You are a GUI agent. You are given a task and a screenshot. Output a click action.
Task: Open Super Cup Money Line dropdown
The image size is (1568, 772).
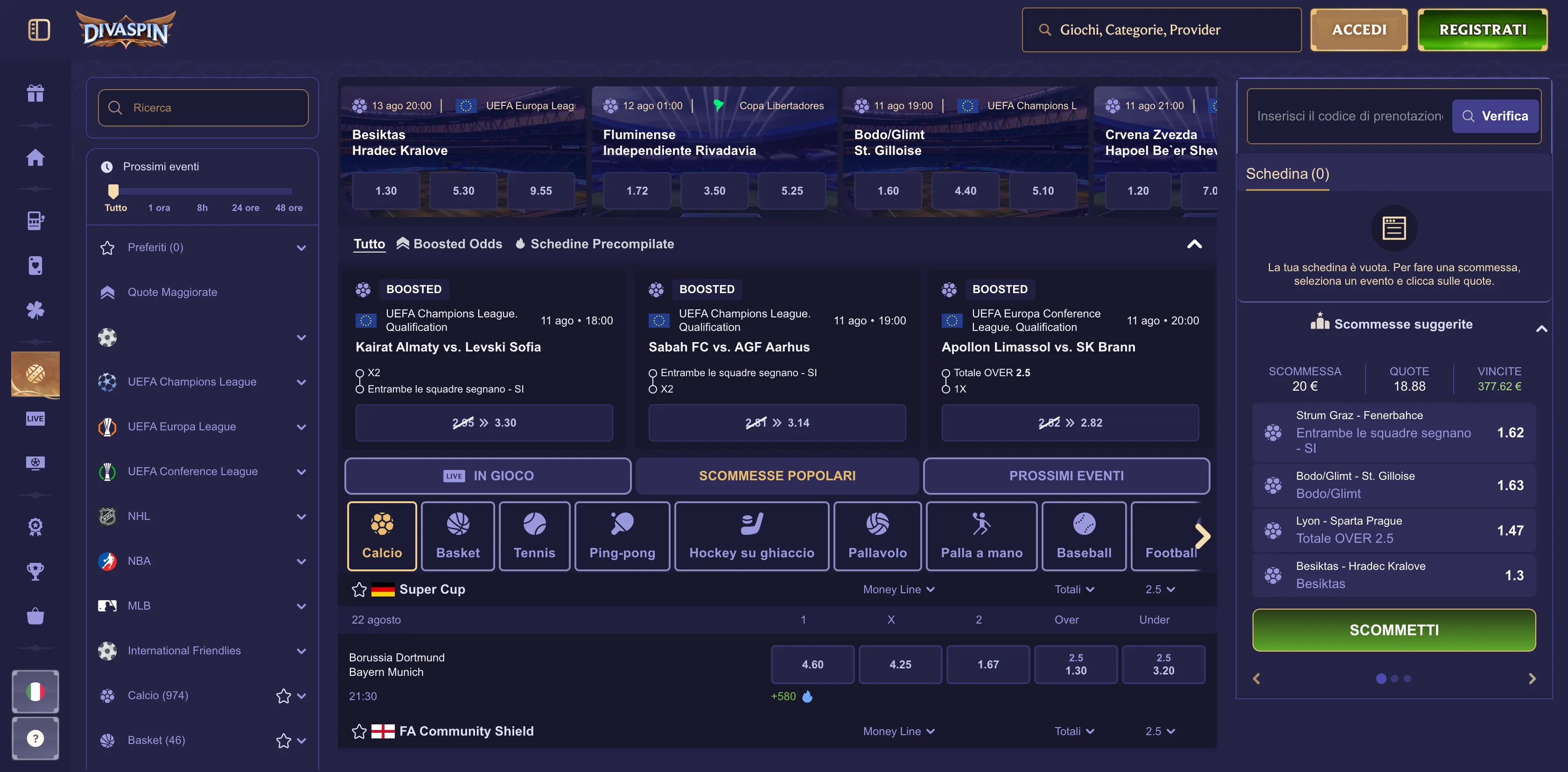[898, 590]
